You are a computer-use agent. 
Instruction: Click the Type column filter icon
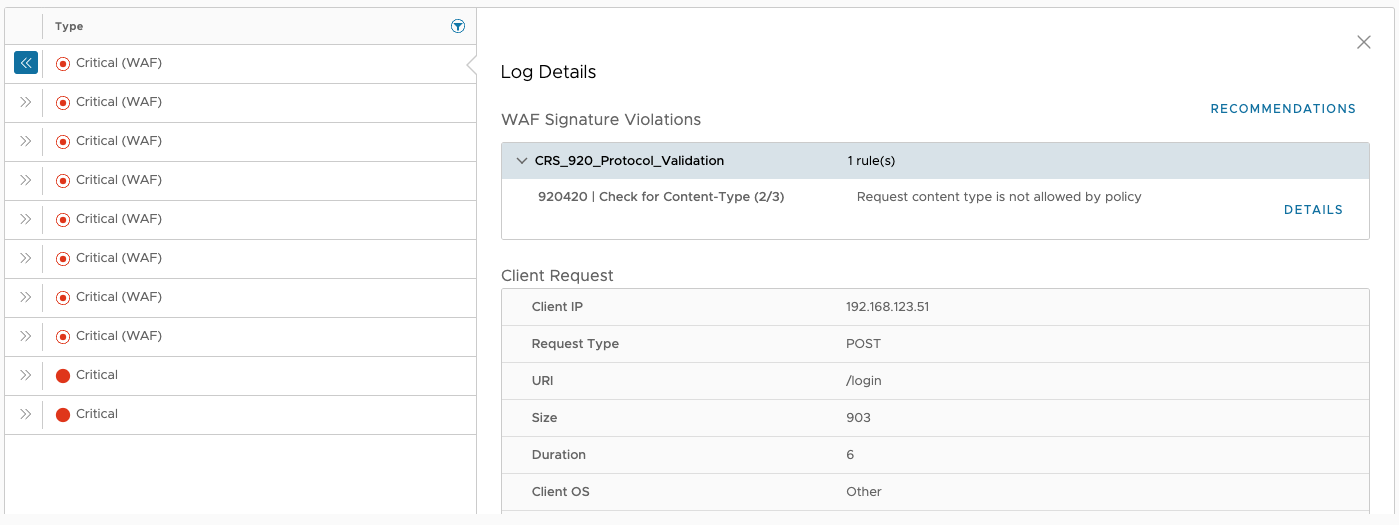coord(458,26)
